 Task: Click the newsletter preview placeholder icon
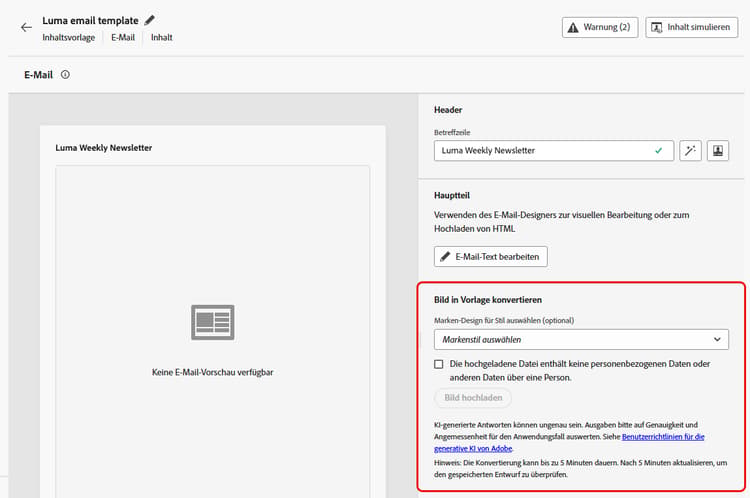(213, 322)
